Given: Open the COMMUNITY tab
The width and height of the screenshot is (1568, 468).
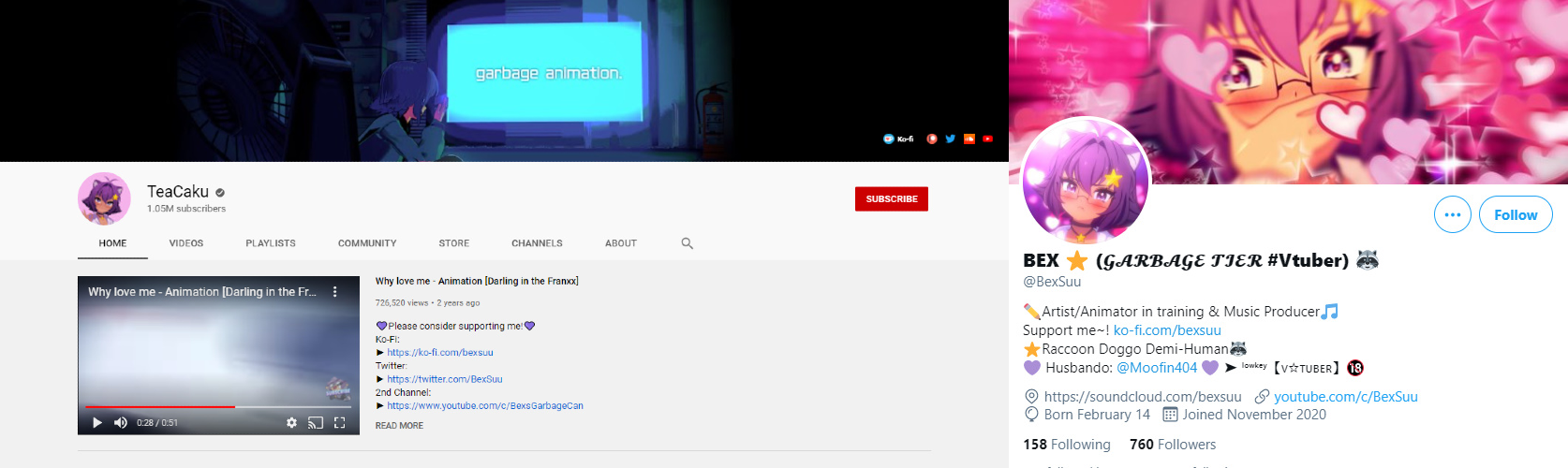Looking at the screenshot, I should [367, 243].
